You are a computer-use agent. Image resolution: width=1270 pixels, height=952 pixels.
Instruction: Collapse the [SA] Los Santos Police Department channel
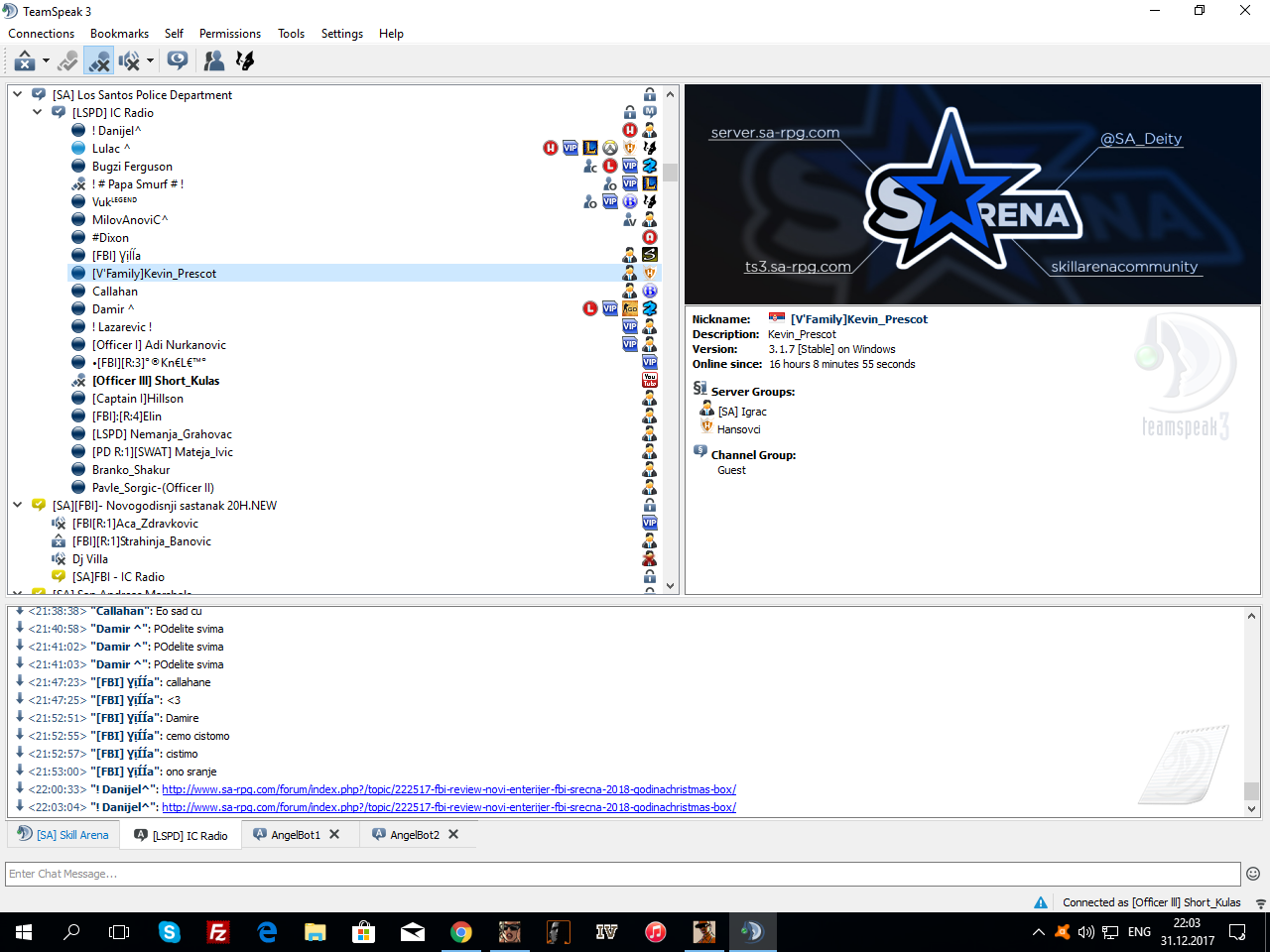click(x=17, y=95)
